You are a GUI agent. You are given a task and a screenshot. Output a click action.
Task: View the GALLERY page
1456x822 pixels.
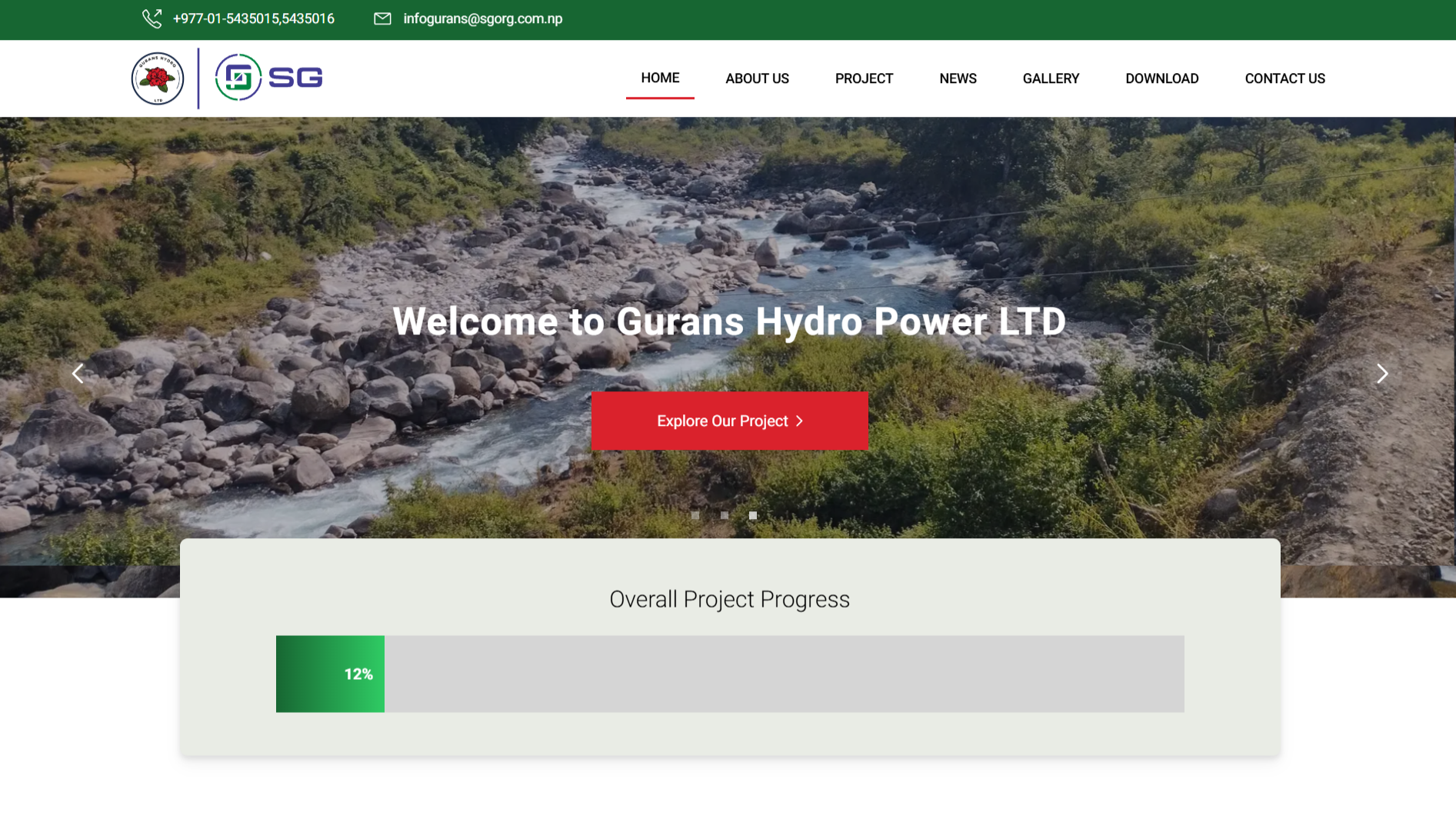click(x=1051, y=78)
